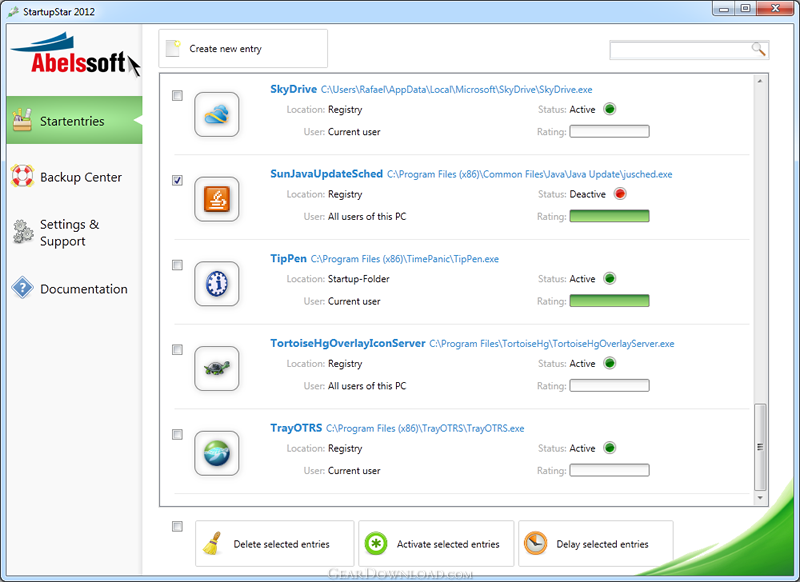Open the TrayOTRS entry name link
The height and width of the screenshot is (582, 800).
point(296,427)
